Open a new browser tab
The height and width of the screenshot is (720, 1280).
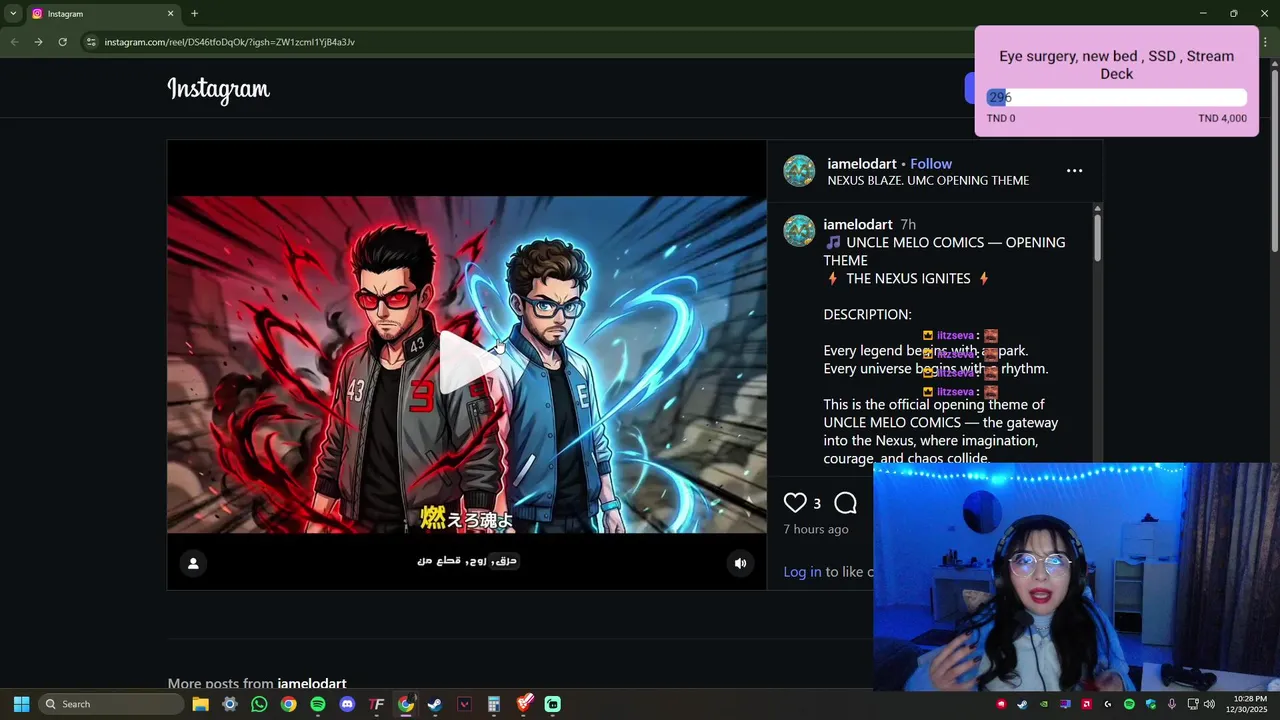tap(194, 14)
